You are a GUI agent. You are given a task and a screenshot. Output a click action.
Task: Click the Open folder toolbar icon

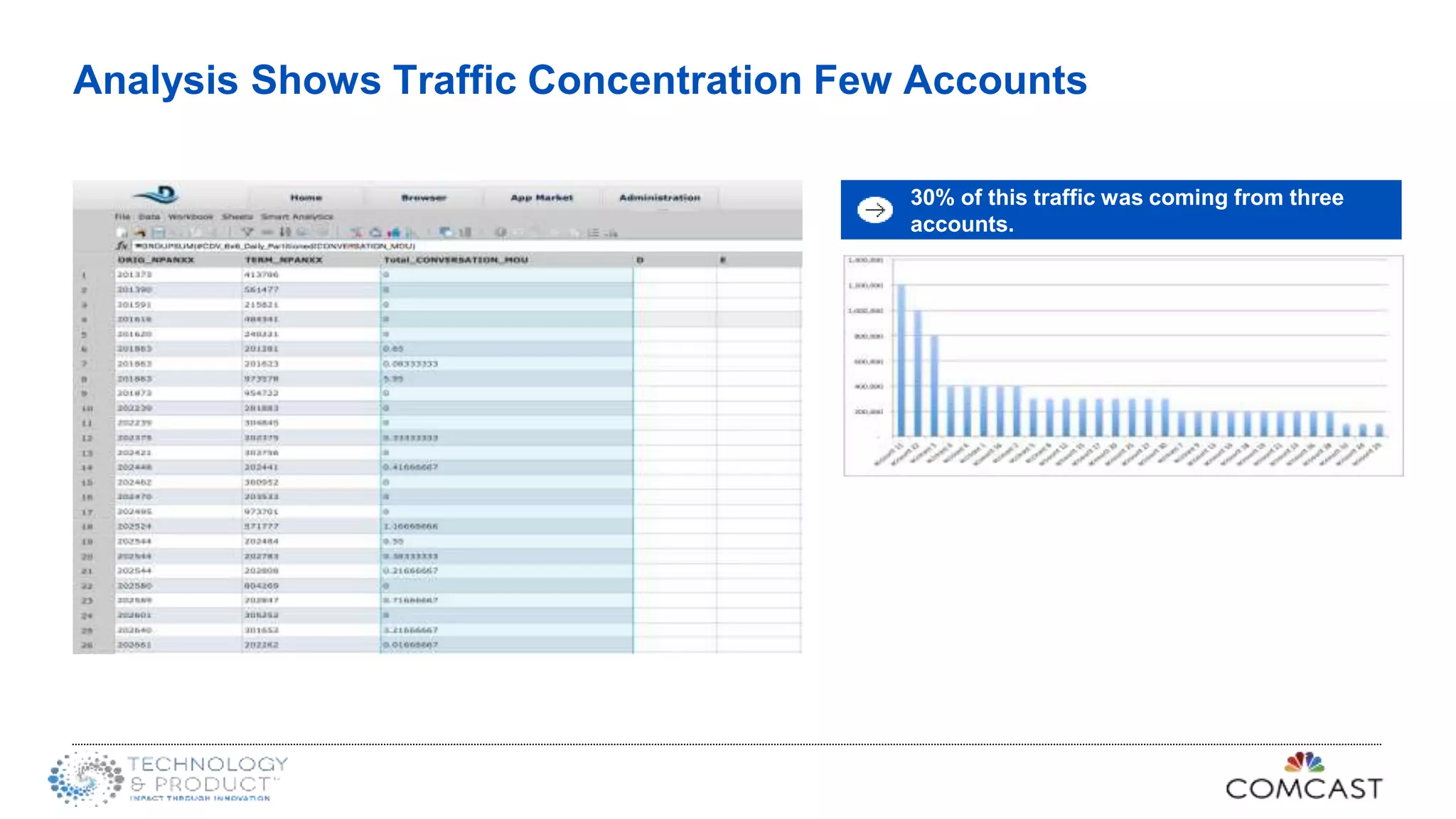140,232
